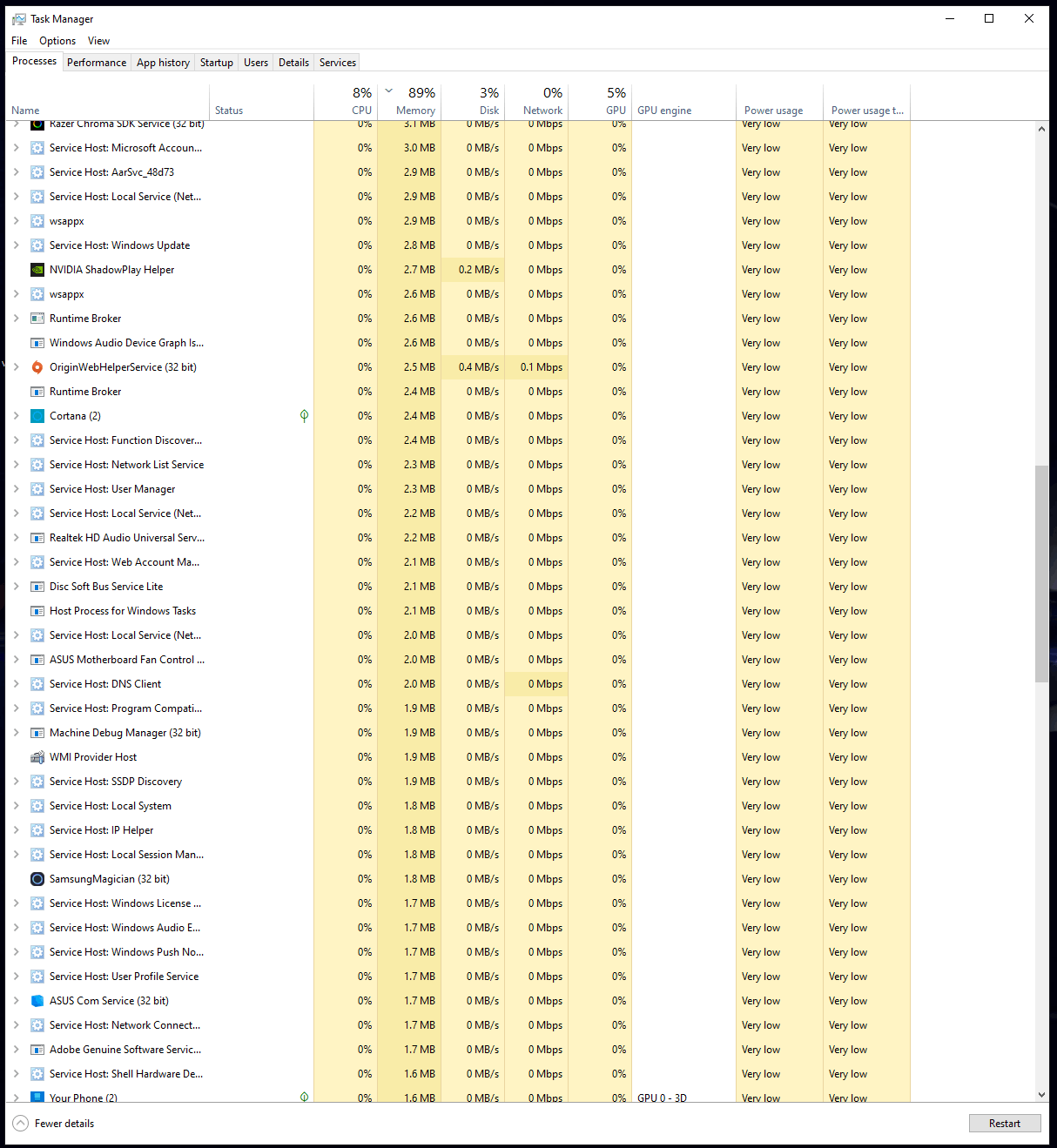Switch to the Details tab
Viewport: 1057px width, 1148px height.
[293, 63]
